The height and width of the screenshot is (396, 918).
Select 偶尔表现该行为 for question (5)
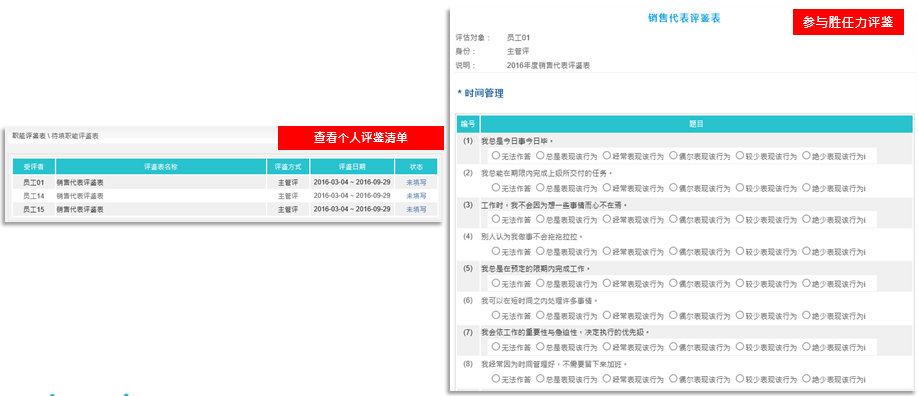[673, 283]
